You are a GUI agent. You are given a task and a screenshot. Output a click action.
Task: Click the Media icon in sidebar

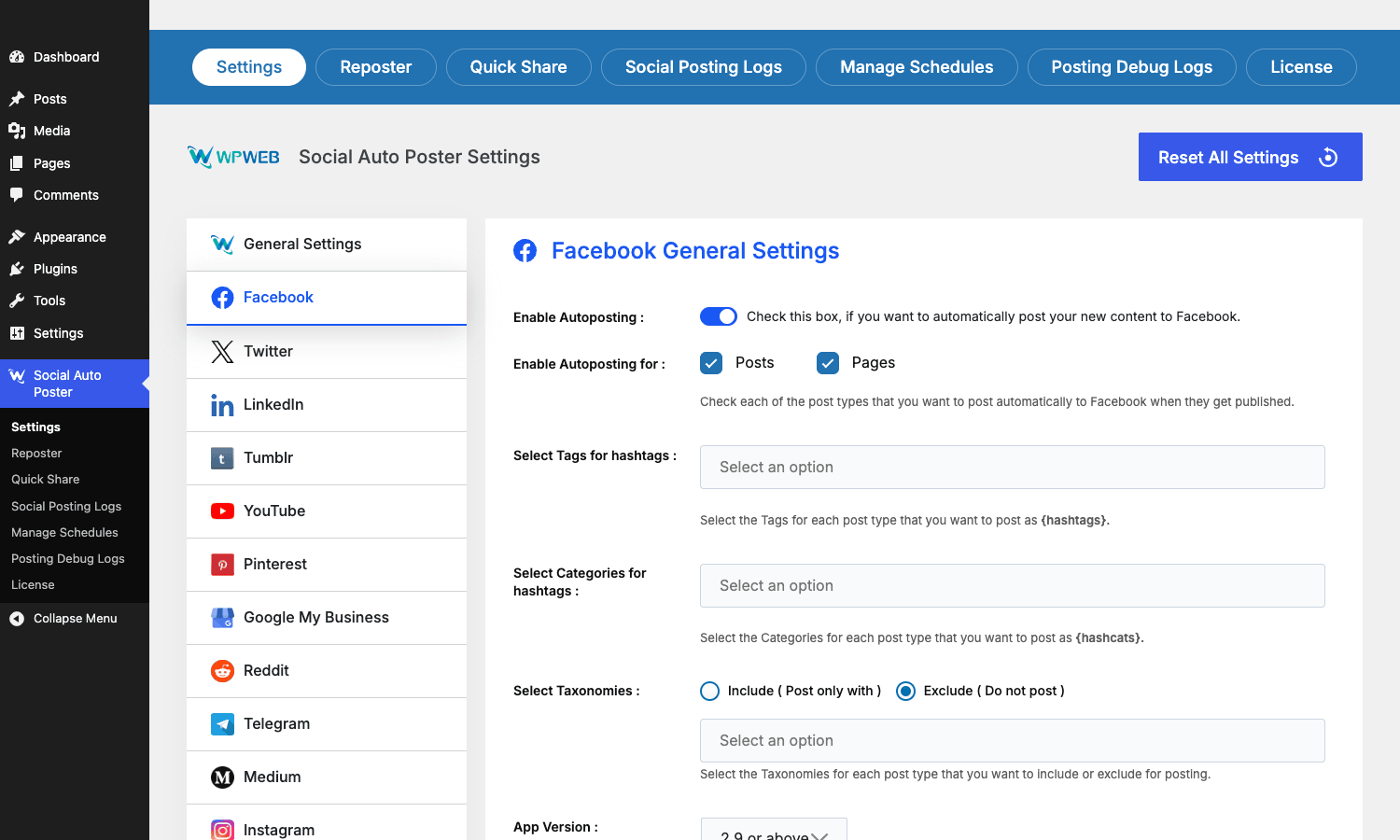click(17, 131)
